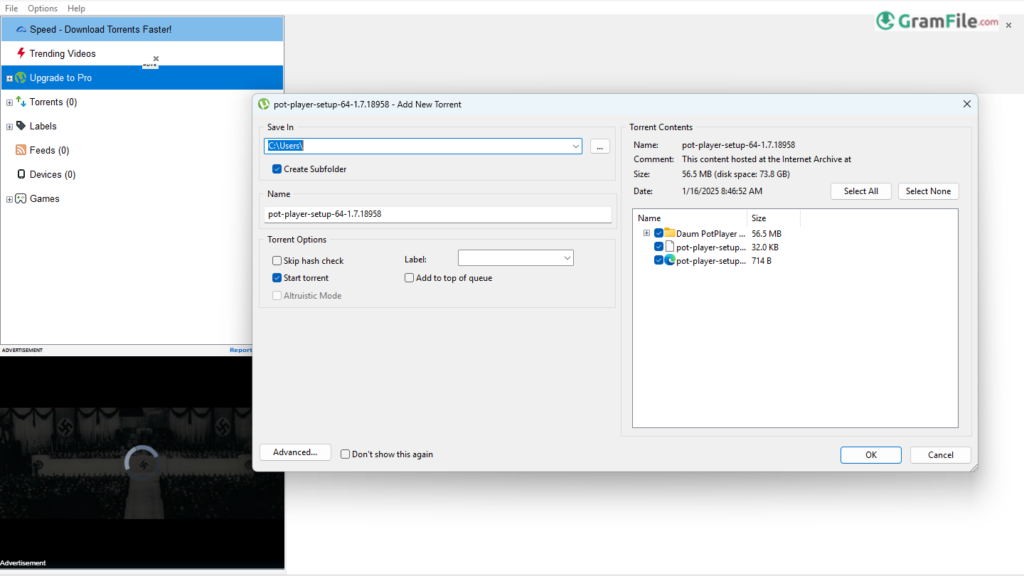Click the blank file icon for 32.0 KB item
This screenshot has width=1024, height=576.
(669, 247)
